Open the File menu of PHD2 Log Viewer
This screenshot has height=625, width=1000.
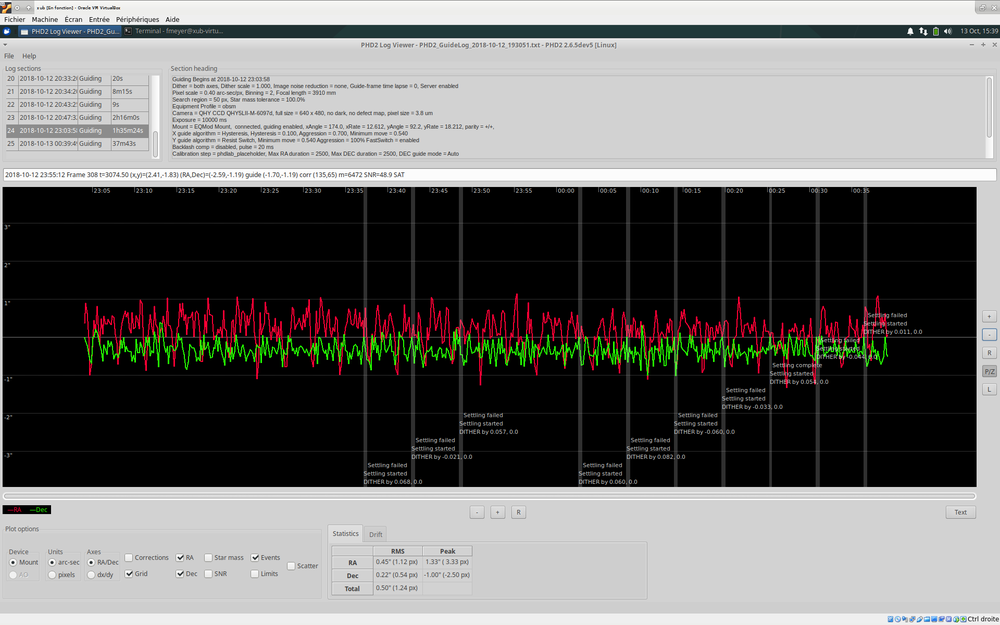(x=9, y=56)
